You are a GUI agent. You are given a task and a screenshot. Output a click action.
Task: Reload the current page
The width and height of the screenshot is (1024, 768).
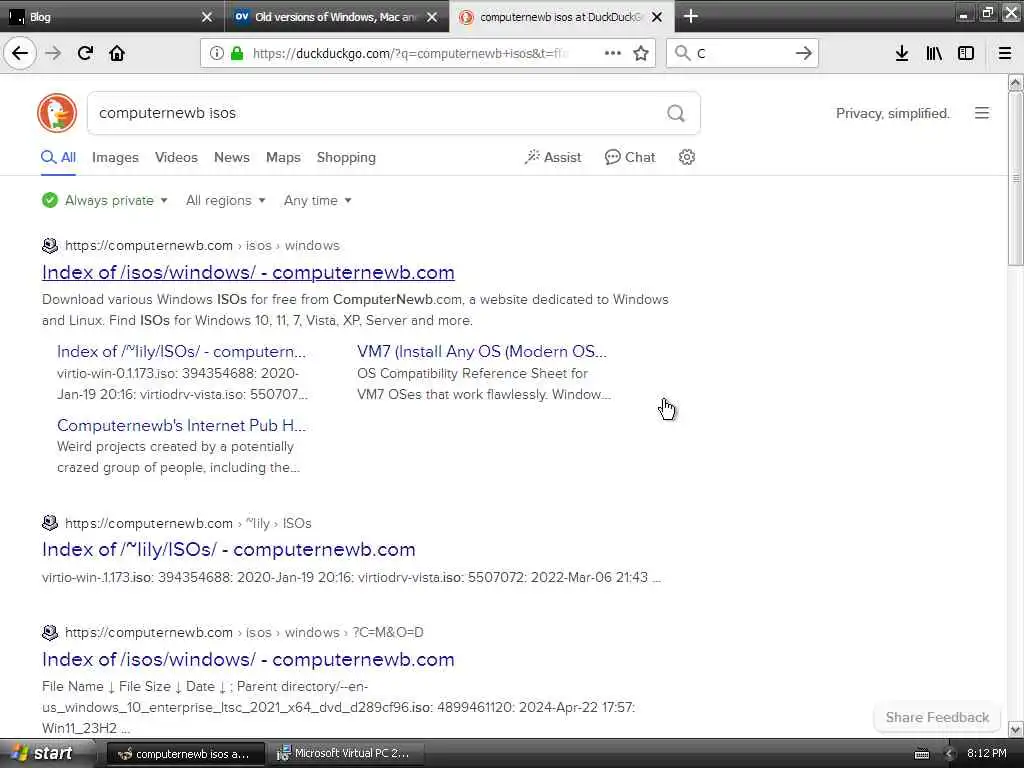(85, 53)
